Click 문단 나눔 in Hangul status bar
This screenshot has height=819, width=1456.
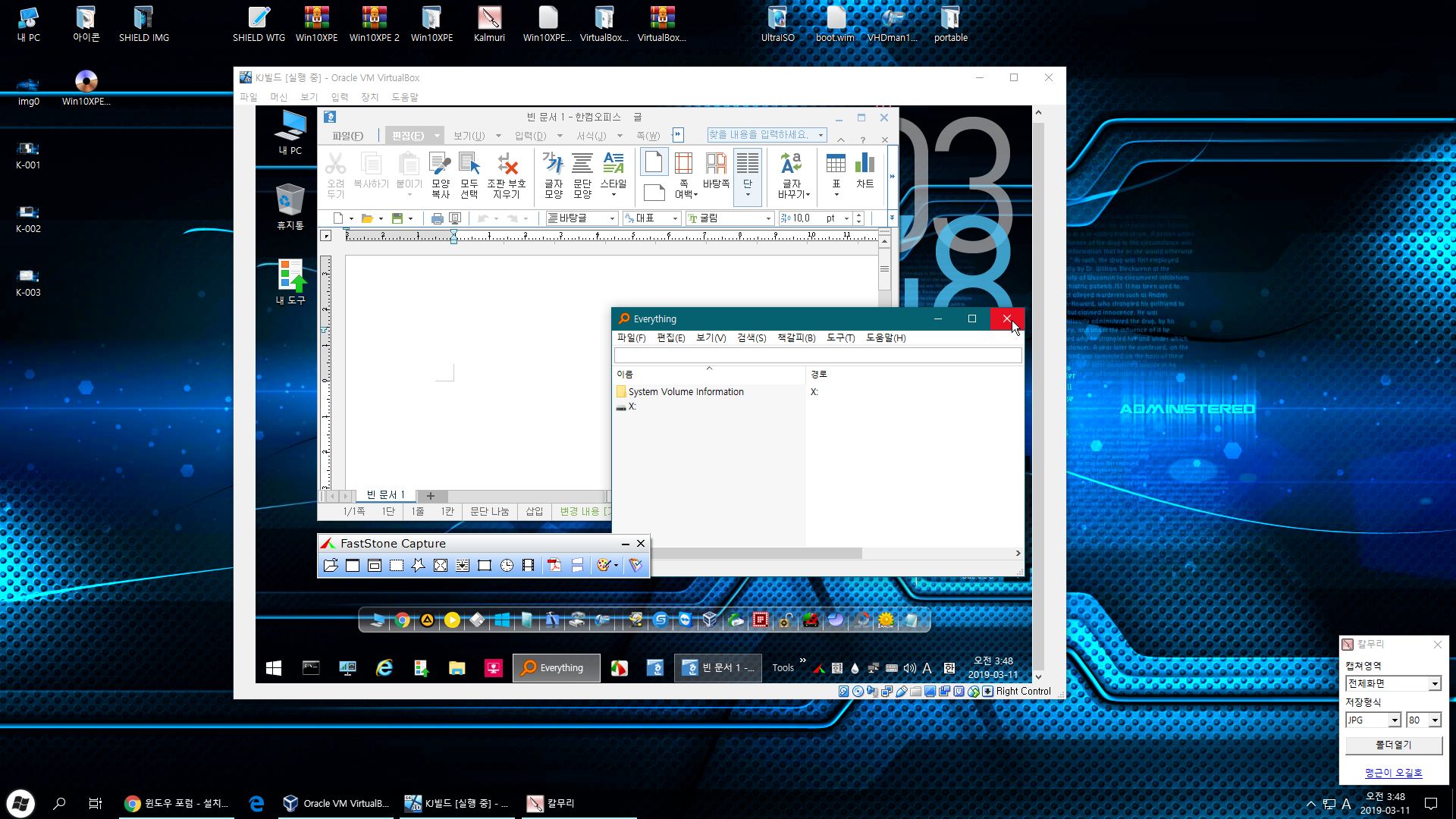(x=489, y=512)
